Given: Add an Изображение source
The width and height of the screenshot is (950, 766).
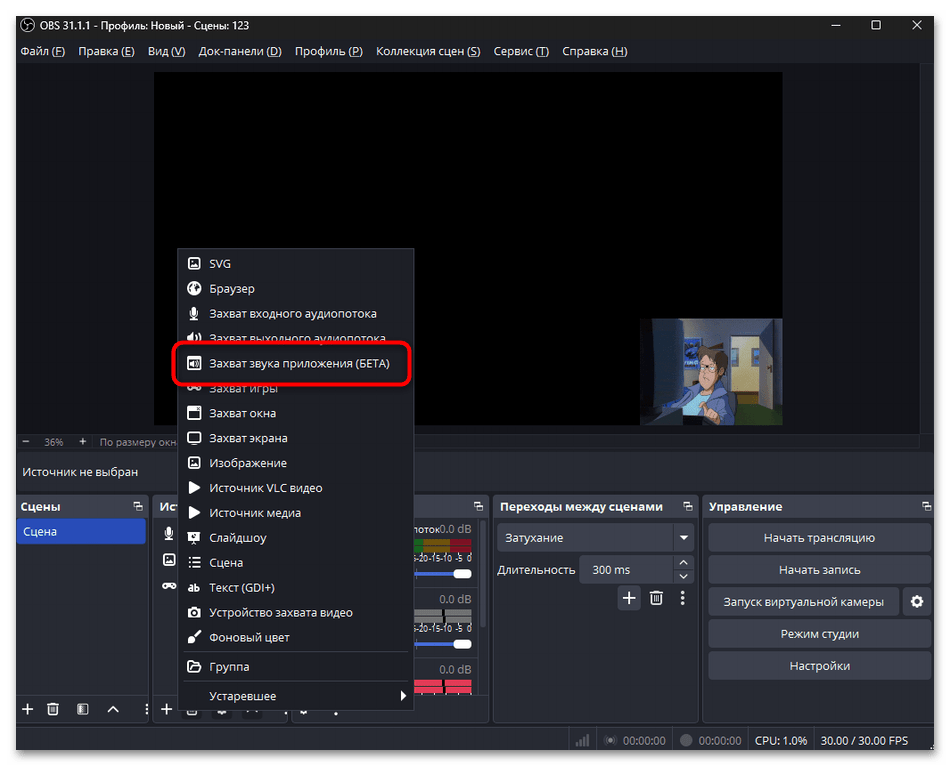Looking at the screenshot, I should pos(296,463).
